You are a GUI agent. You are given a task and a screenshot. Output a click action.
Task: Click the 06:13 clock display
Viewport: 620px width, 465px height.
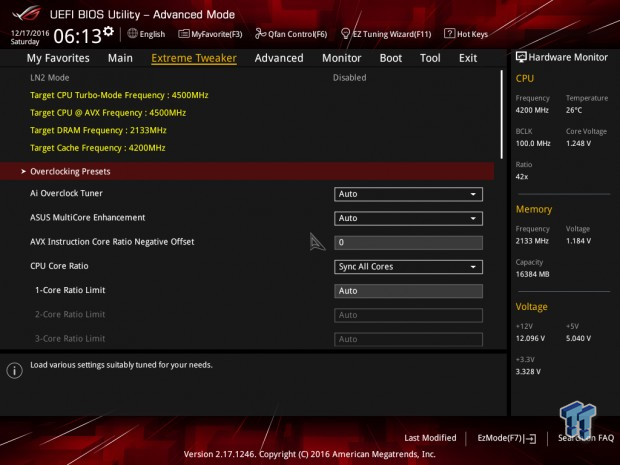click(x=78, y=36)
